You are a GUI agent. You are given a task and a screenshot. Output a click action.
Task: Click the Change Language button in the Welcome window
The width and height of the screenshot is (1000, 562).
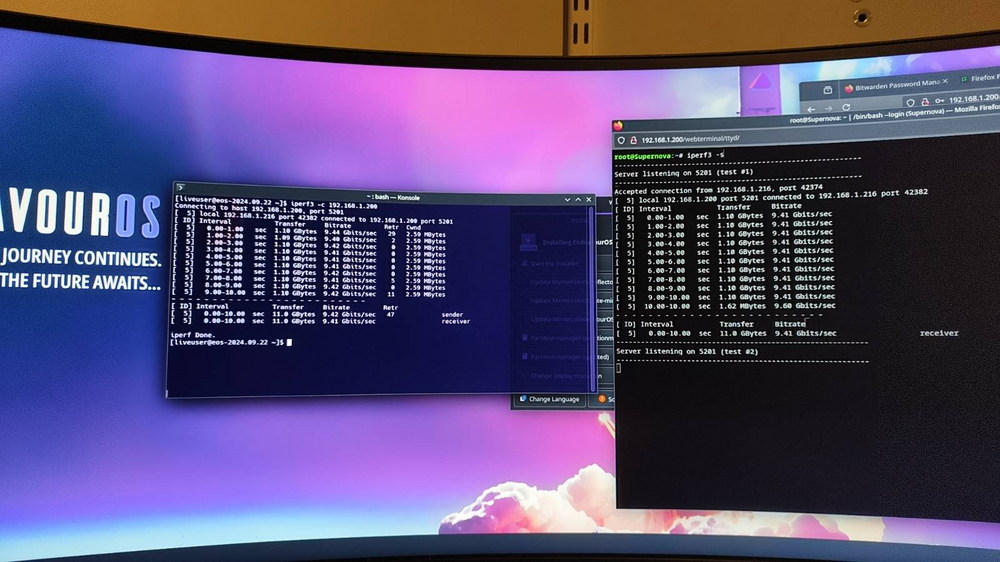click(x=549, y=399)
